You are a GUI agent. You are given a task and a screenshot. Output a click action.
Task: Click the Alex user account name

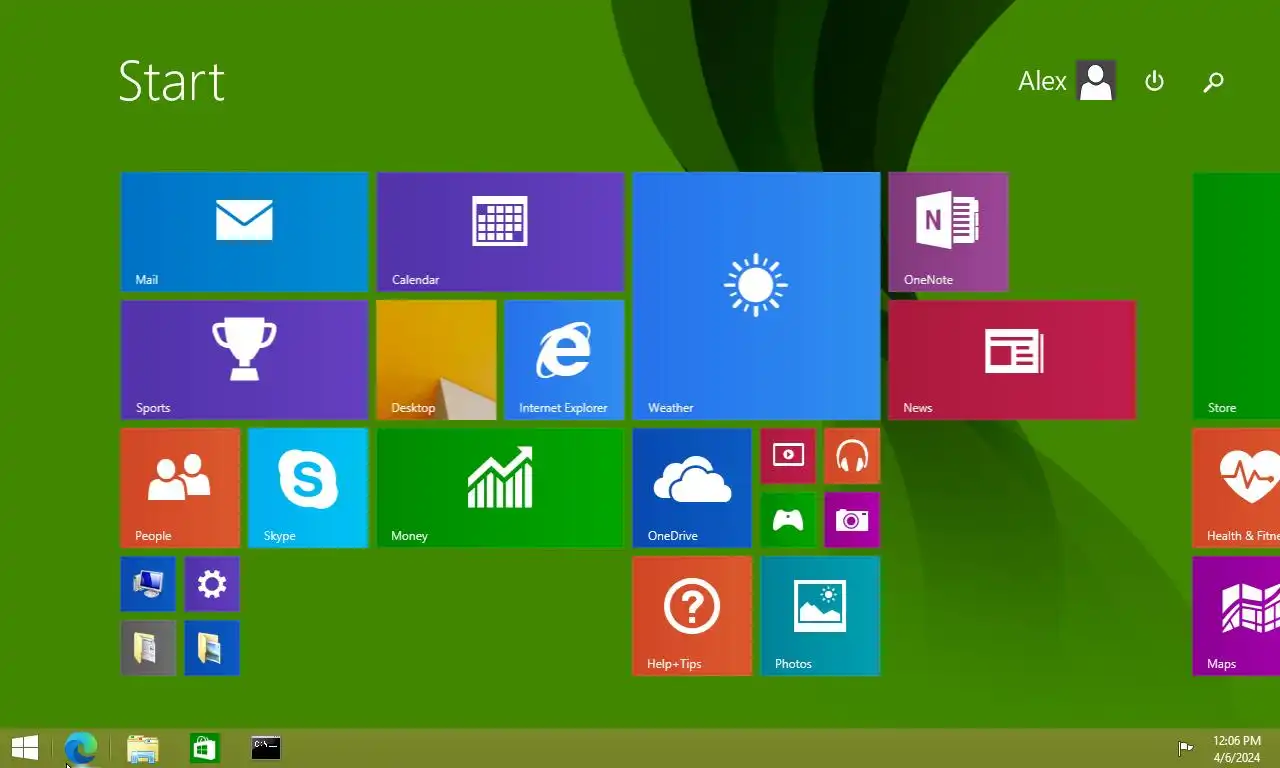(x=1042, y=81)
